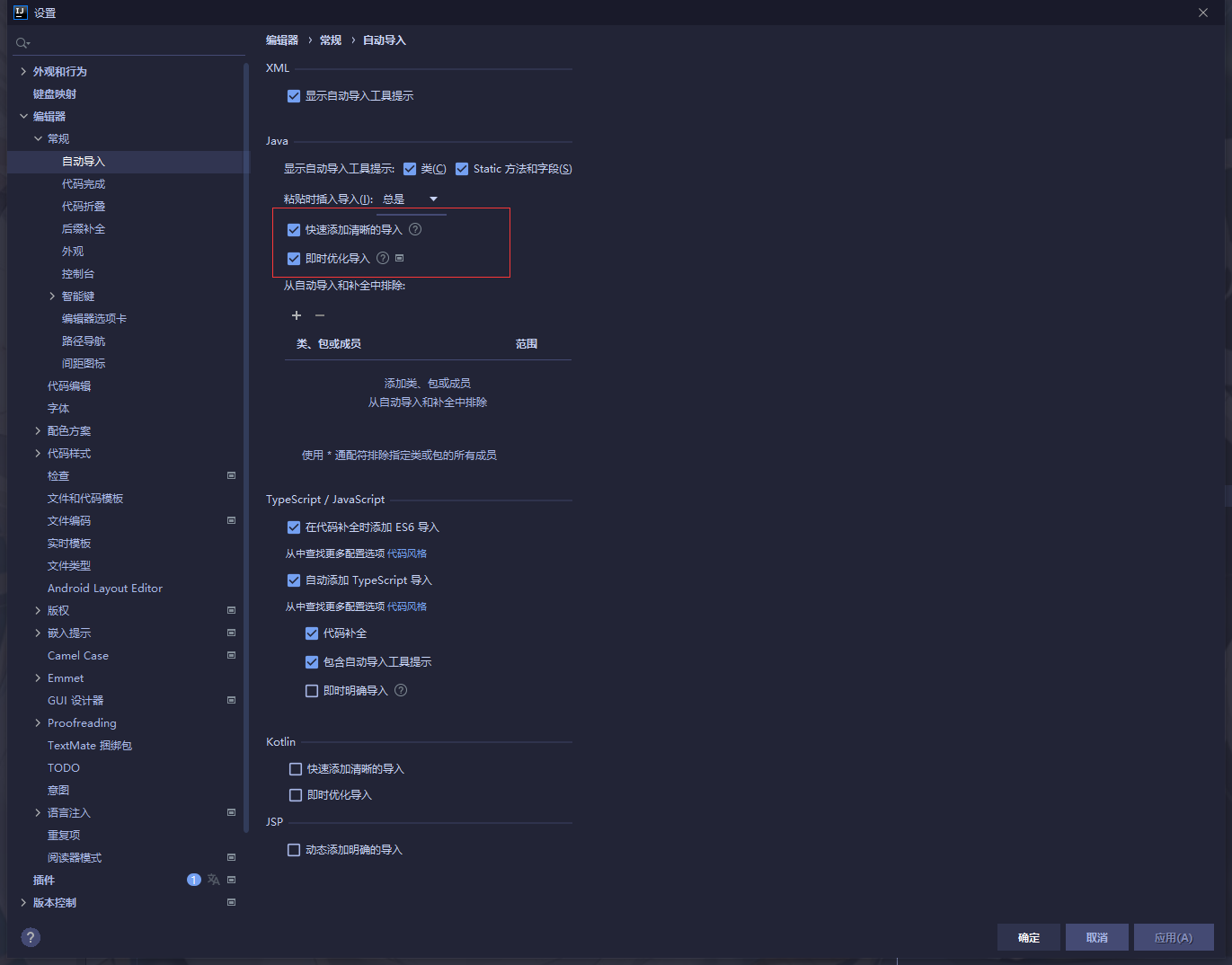Open 代码风格 link under ES6 导入 option

[407, 553]
